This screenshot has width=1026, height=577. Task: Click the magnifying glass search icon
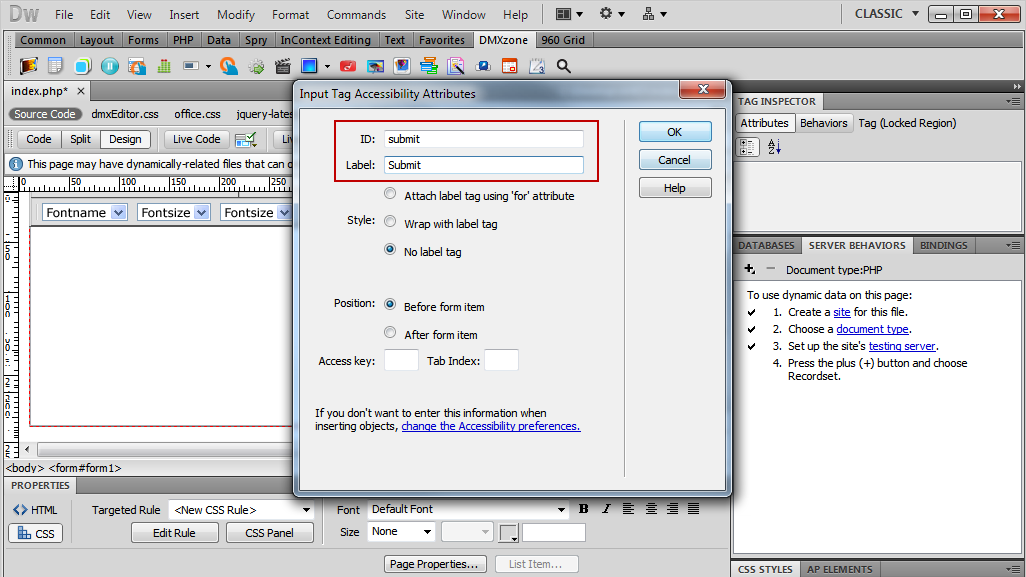click(563, 66)
